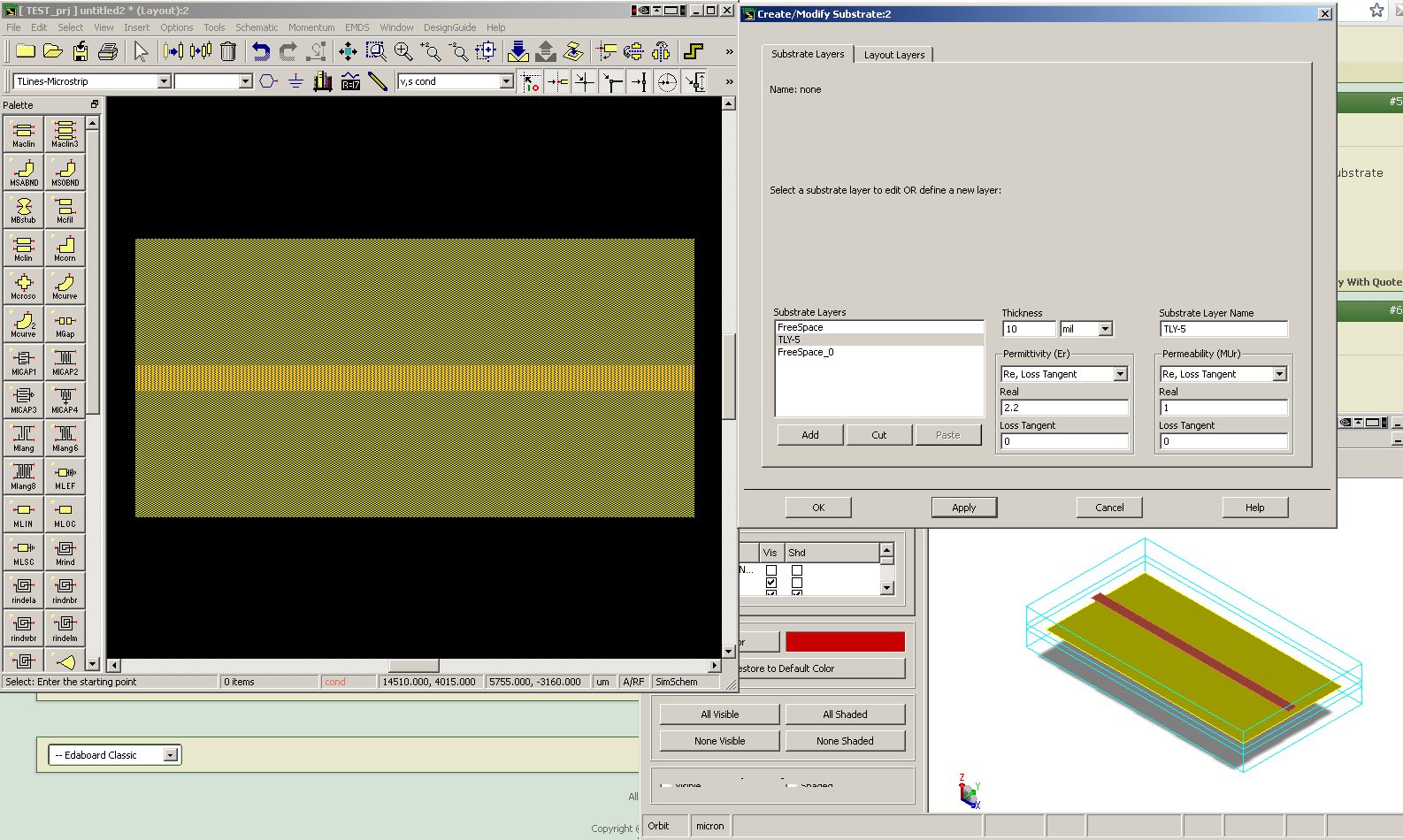
Task: Click the trash can Delete icon
Action: [x=228, y=51]
